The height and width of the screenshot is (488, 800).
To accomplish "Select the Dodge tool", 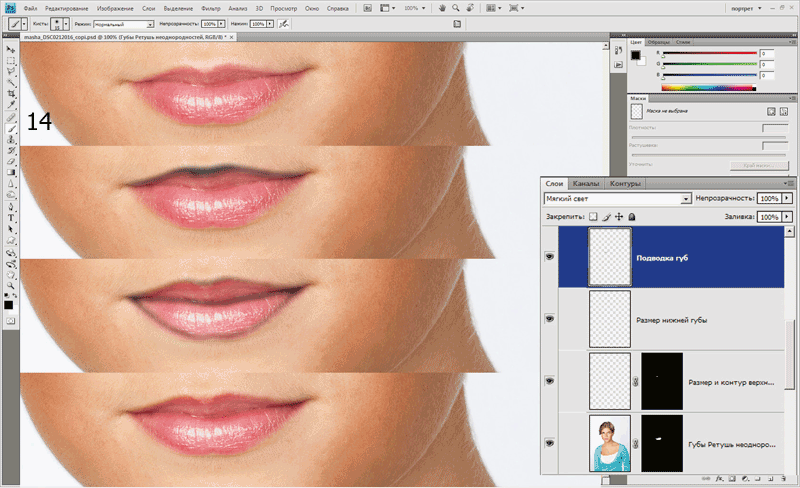I will click(10, 195).
